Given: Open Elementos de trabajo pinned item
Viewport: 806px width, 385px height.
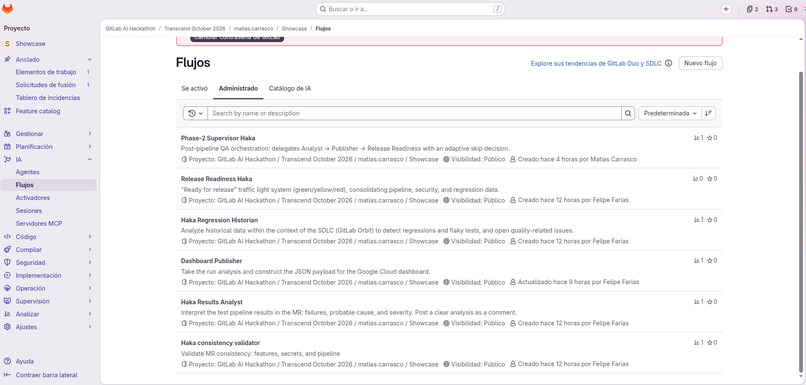Looking at the screenshot, I should (x=45, y=72).
